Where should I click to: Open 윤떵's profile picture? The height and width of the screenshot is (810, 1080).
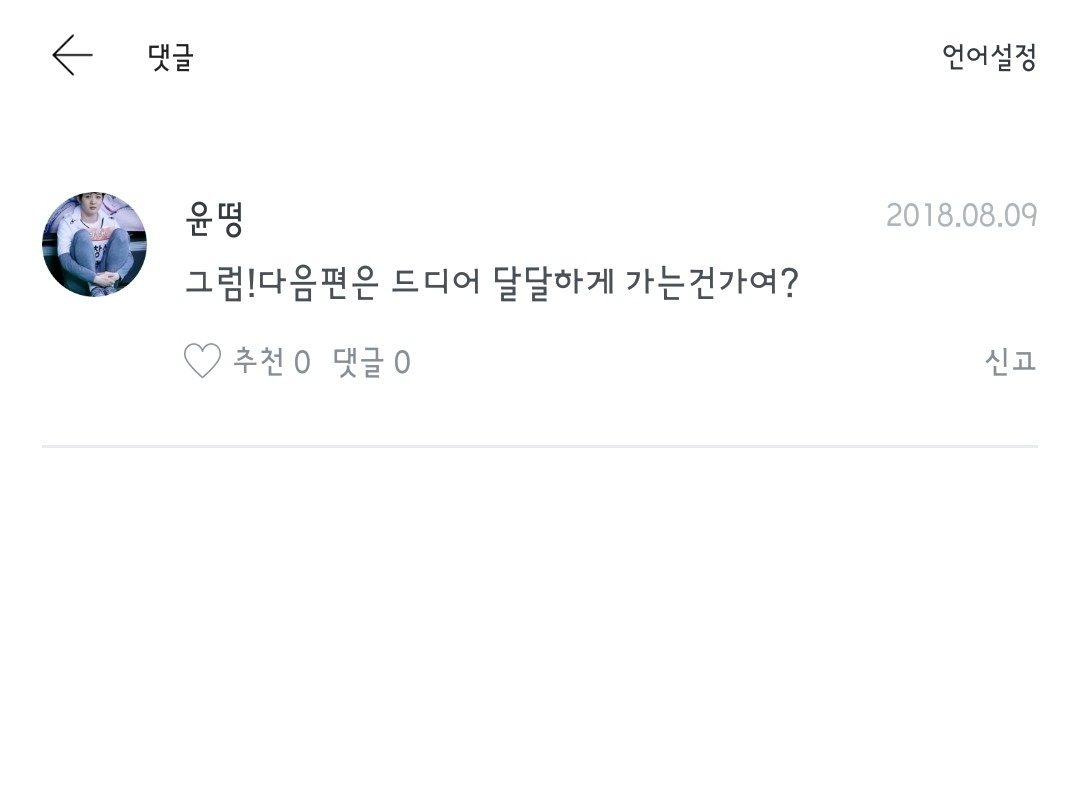click(94, 244)
